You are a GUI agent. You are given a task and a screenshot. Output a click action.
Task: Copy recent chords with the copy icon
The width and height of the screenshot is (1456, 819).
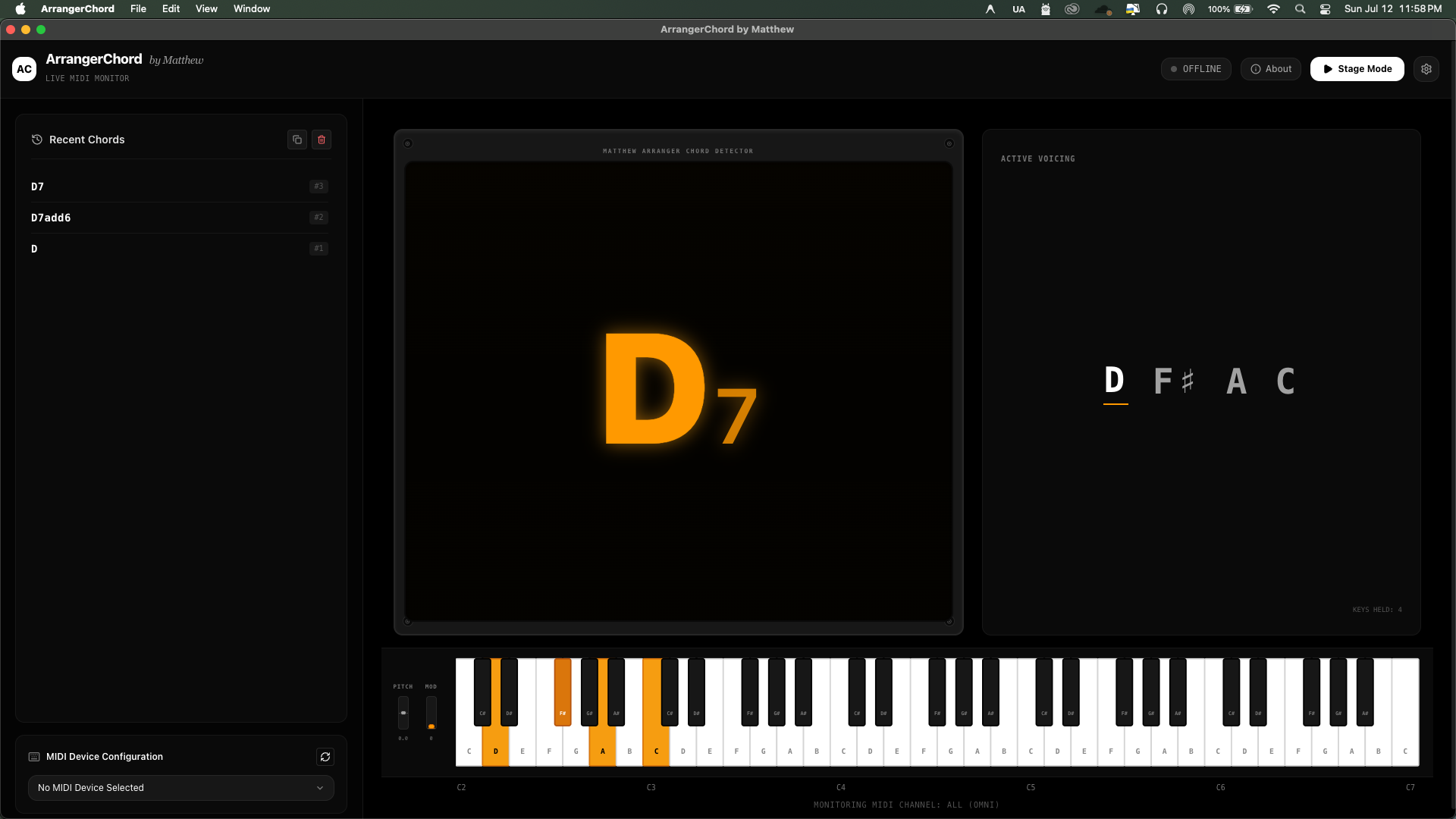(297, 140)
